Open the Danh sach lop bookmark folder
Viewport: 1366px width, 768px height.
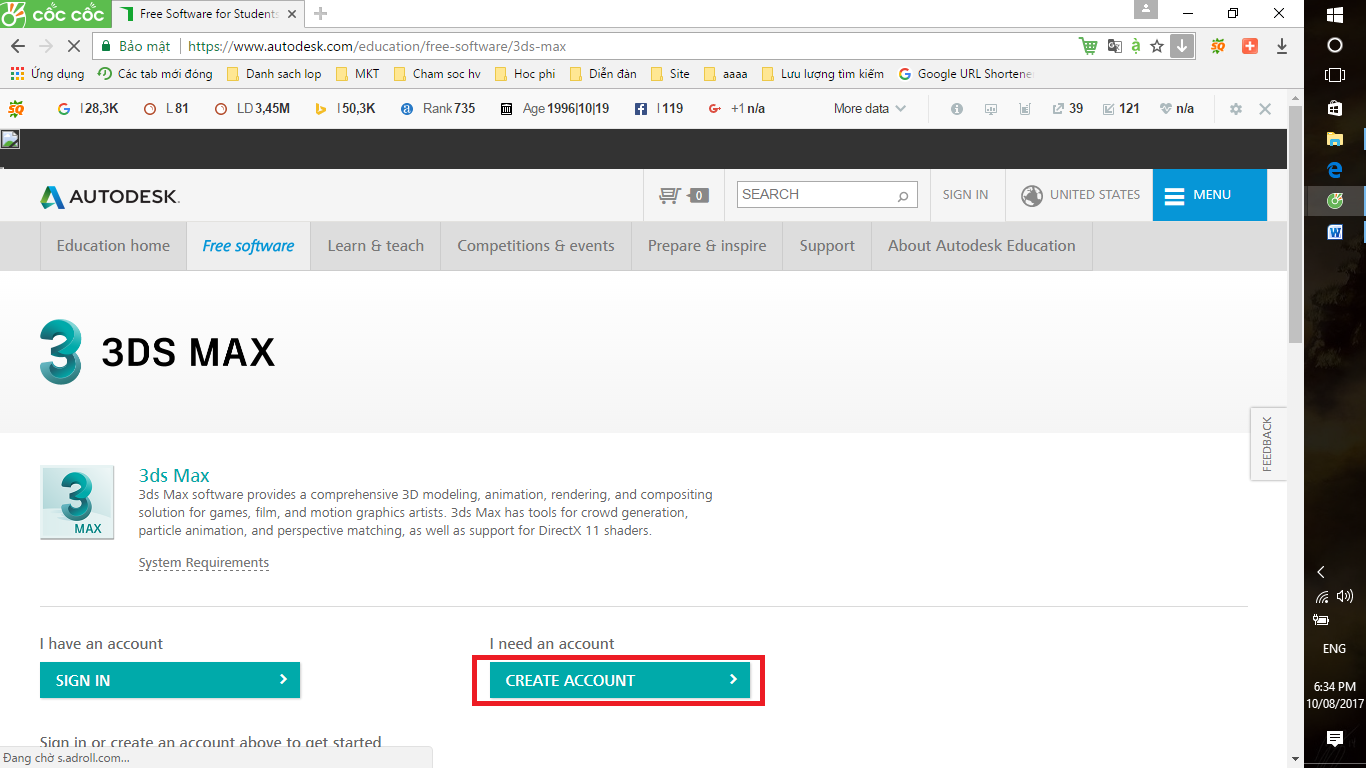[x=274, y=74]
